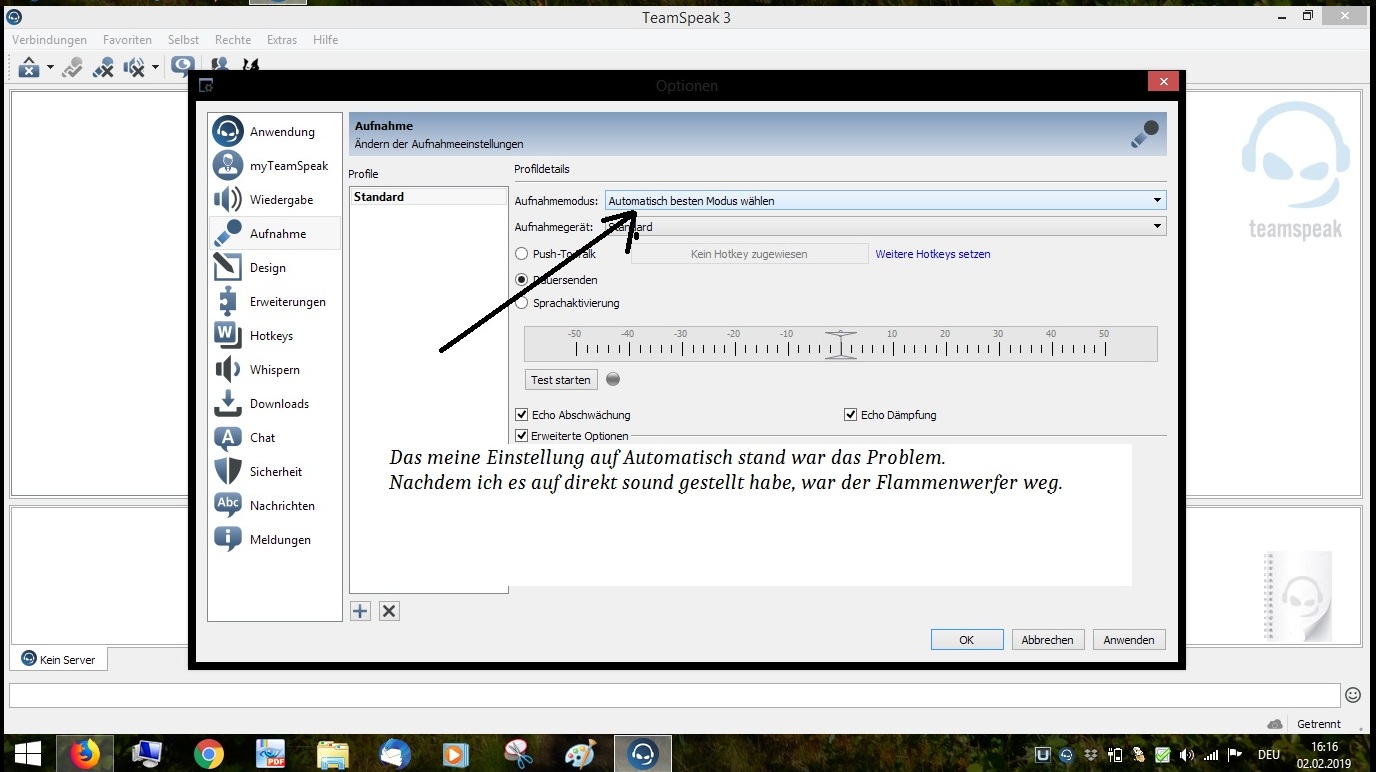Open the Nachrichten messages category
The height and width of the screenshot is (772, 1376).
(275, 506)
